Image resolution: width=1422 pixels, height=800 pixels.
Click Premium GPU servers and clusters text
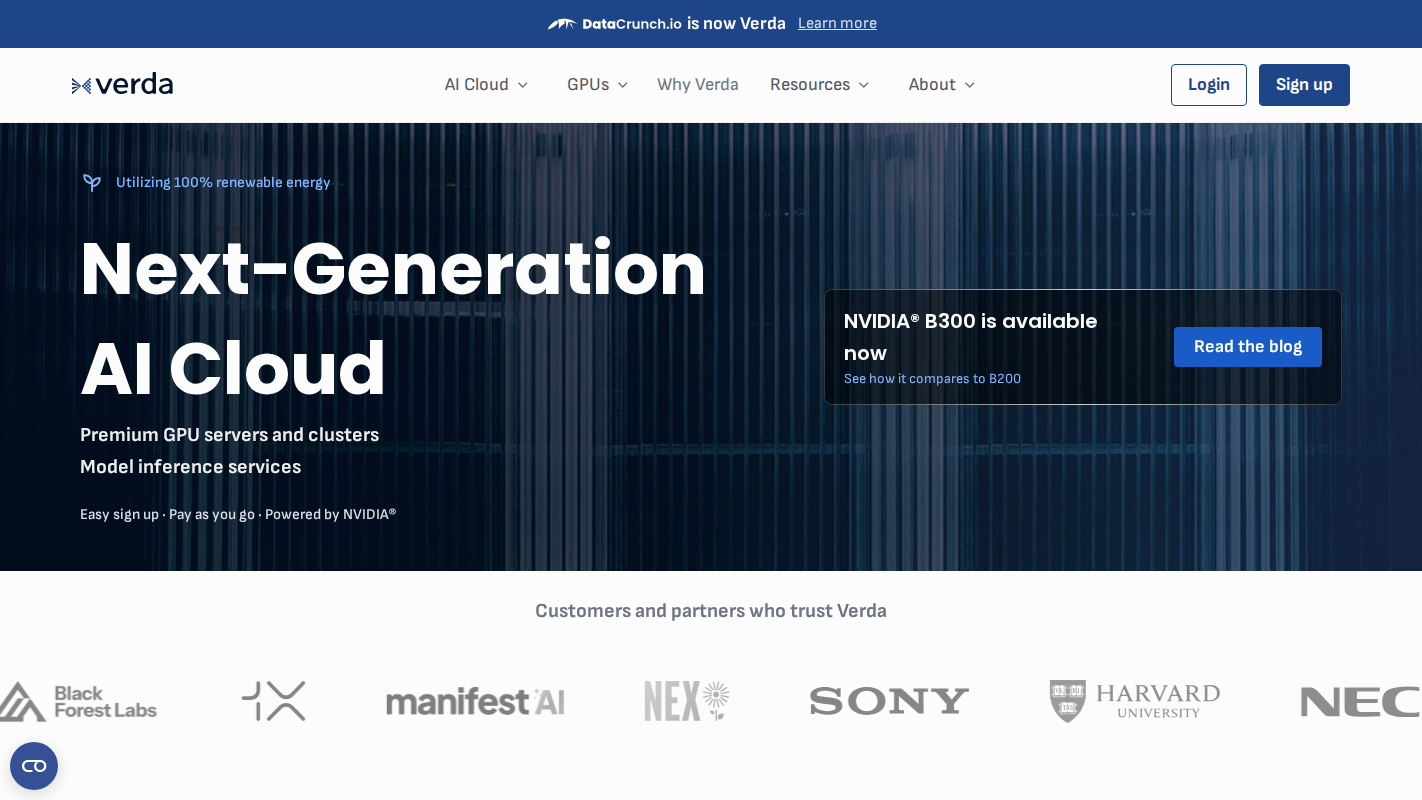tap(229, 435)
